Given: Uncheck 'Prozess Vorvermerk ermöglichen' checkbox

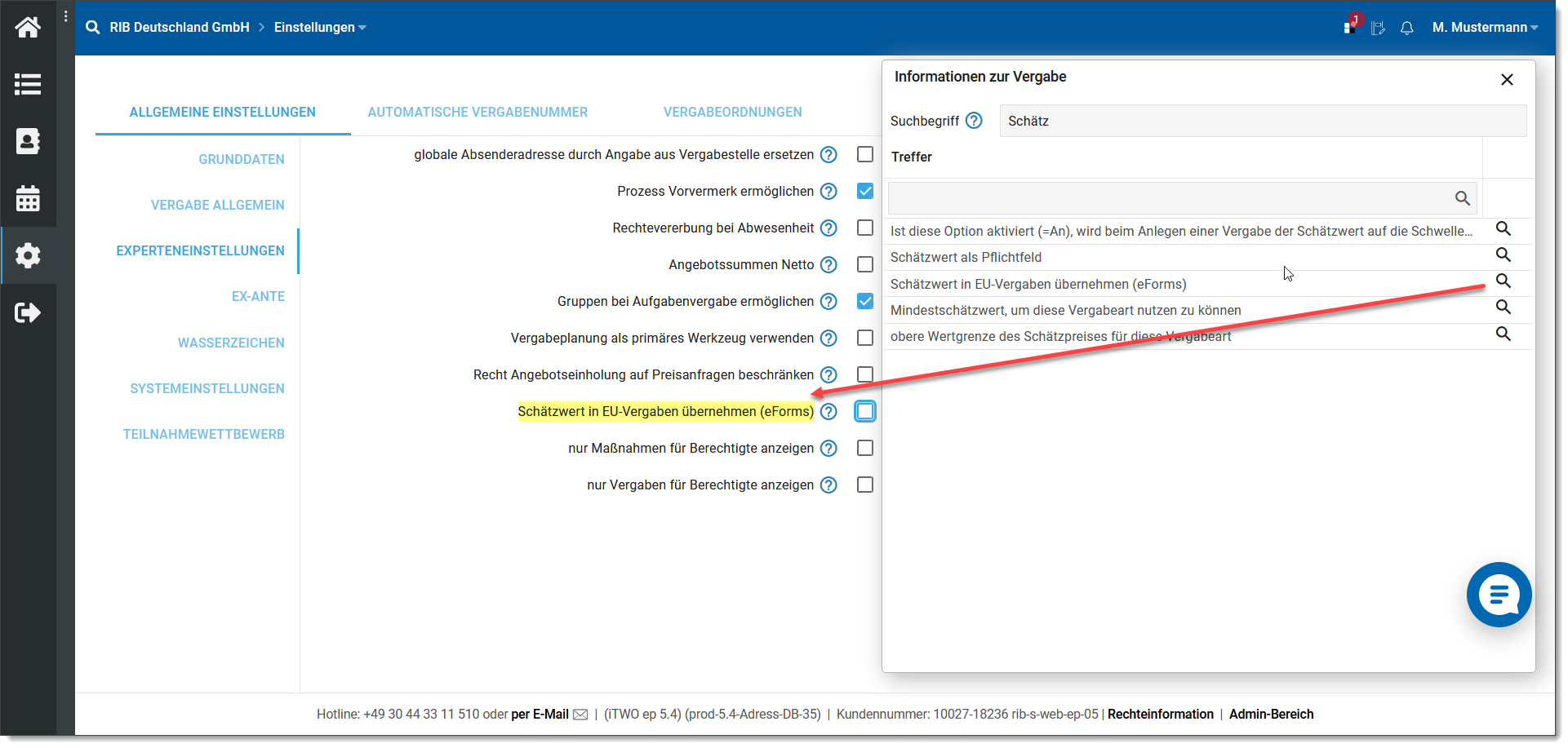Looking at the screenshot, I should 865,191.
